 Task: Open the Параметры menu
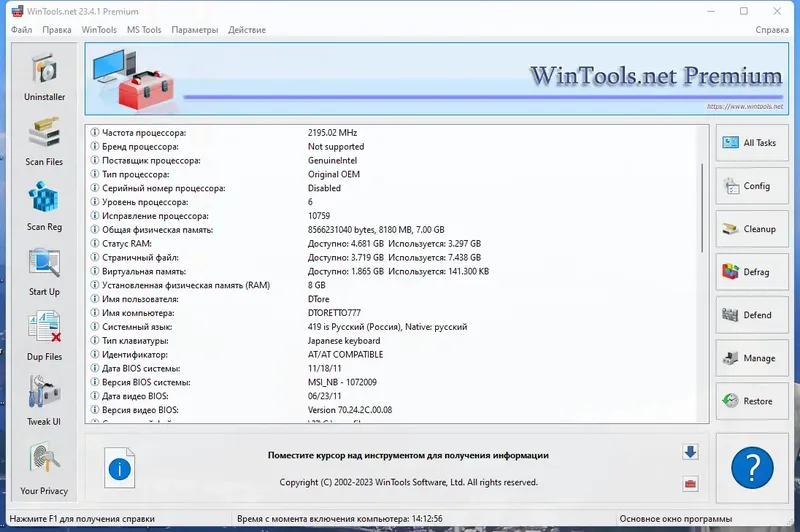[194, 30]
